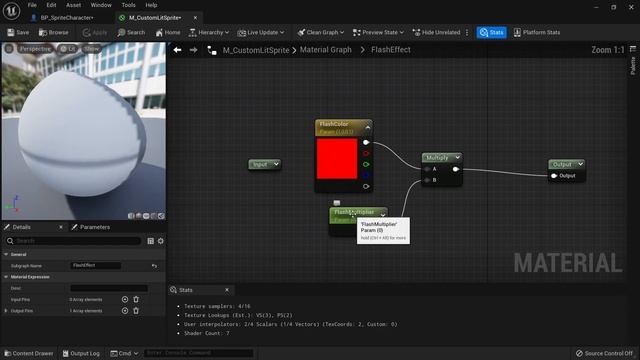
Task: Expand the Output node chevron
Action: 580,164
